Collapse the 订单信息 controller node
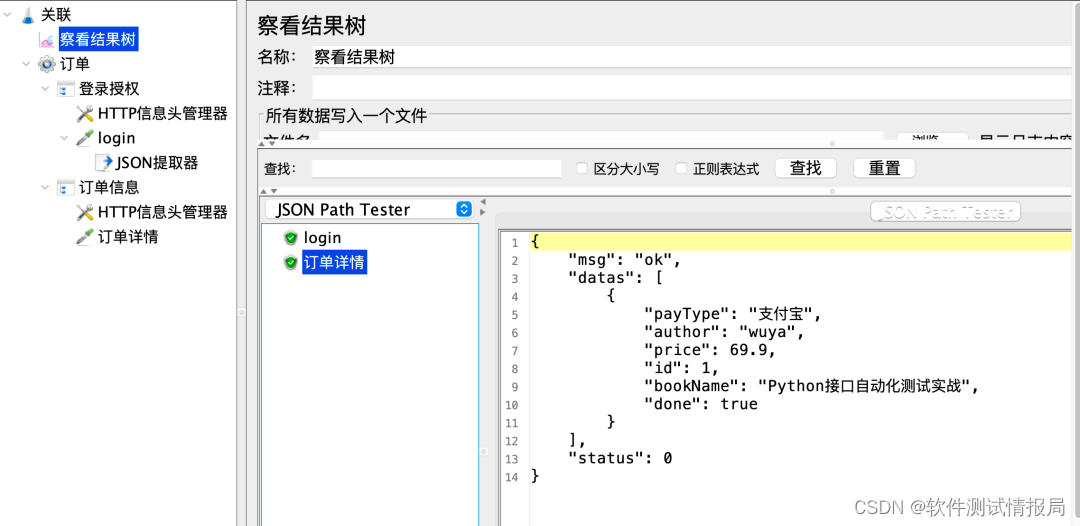This screenshot has width=1080, height=526. point(45,187)
